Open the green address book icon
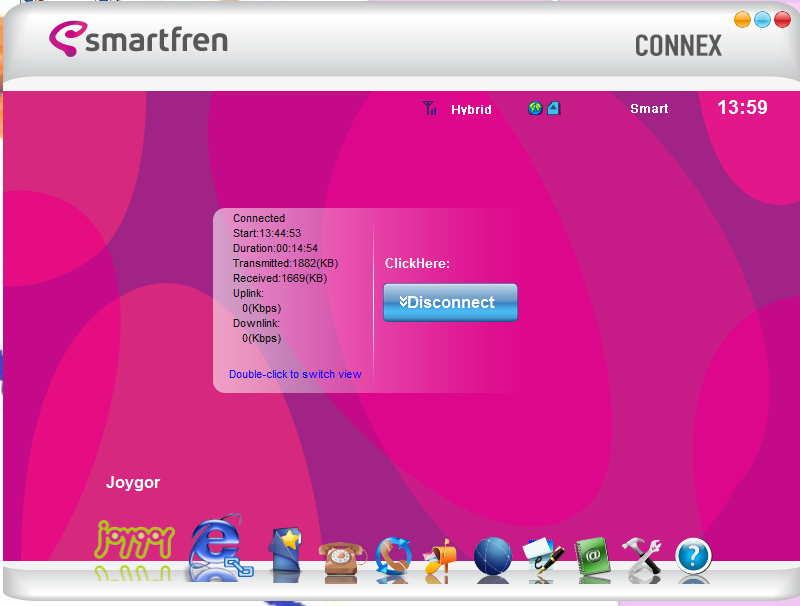This screenshot has width=800, height=606. coord(593,557)
